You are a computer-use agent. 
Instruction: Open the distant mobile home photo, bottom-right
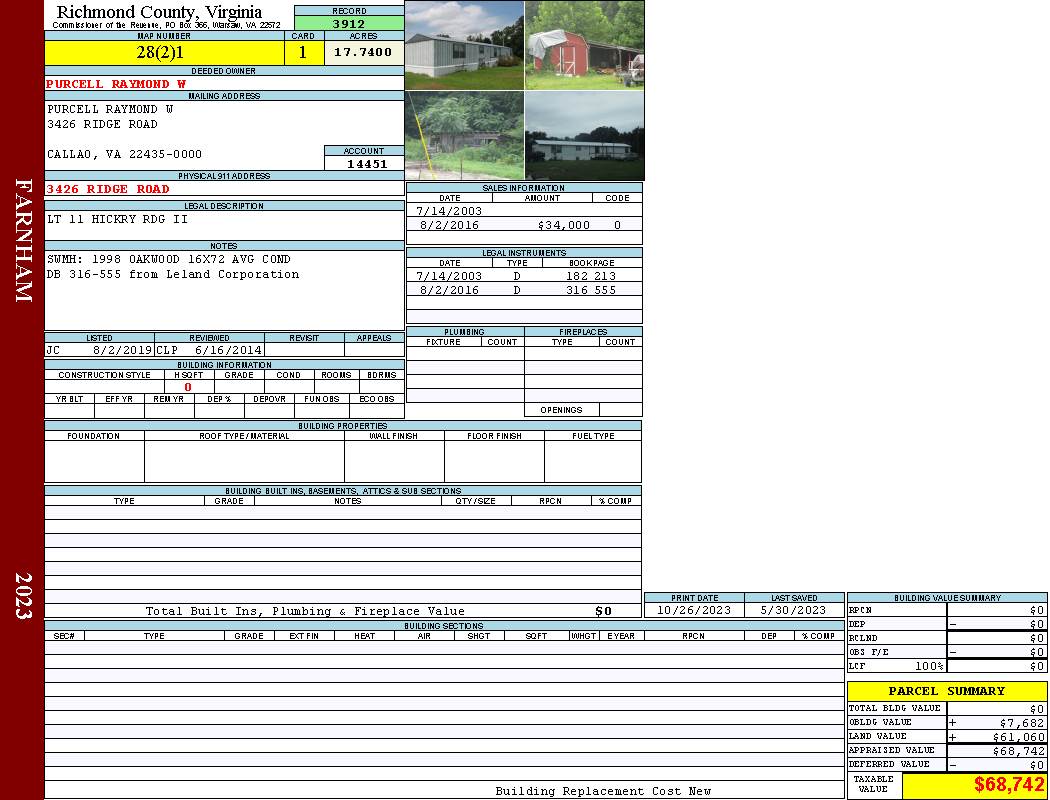pos(585,135)
